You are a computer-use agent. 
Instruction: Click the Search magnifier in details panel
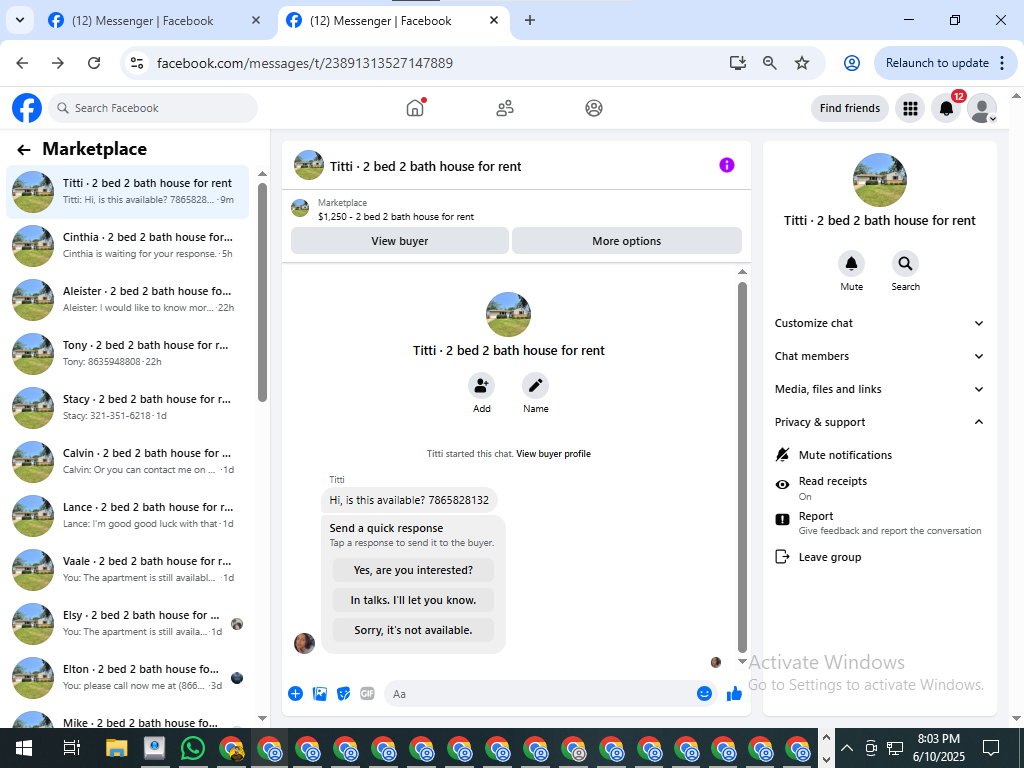pyautogui.click(x=905, y=264)
